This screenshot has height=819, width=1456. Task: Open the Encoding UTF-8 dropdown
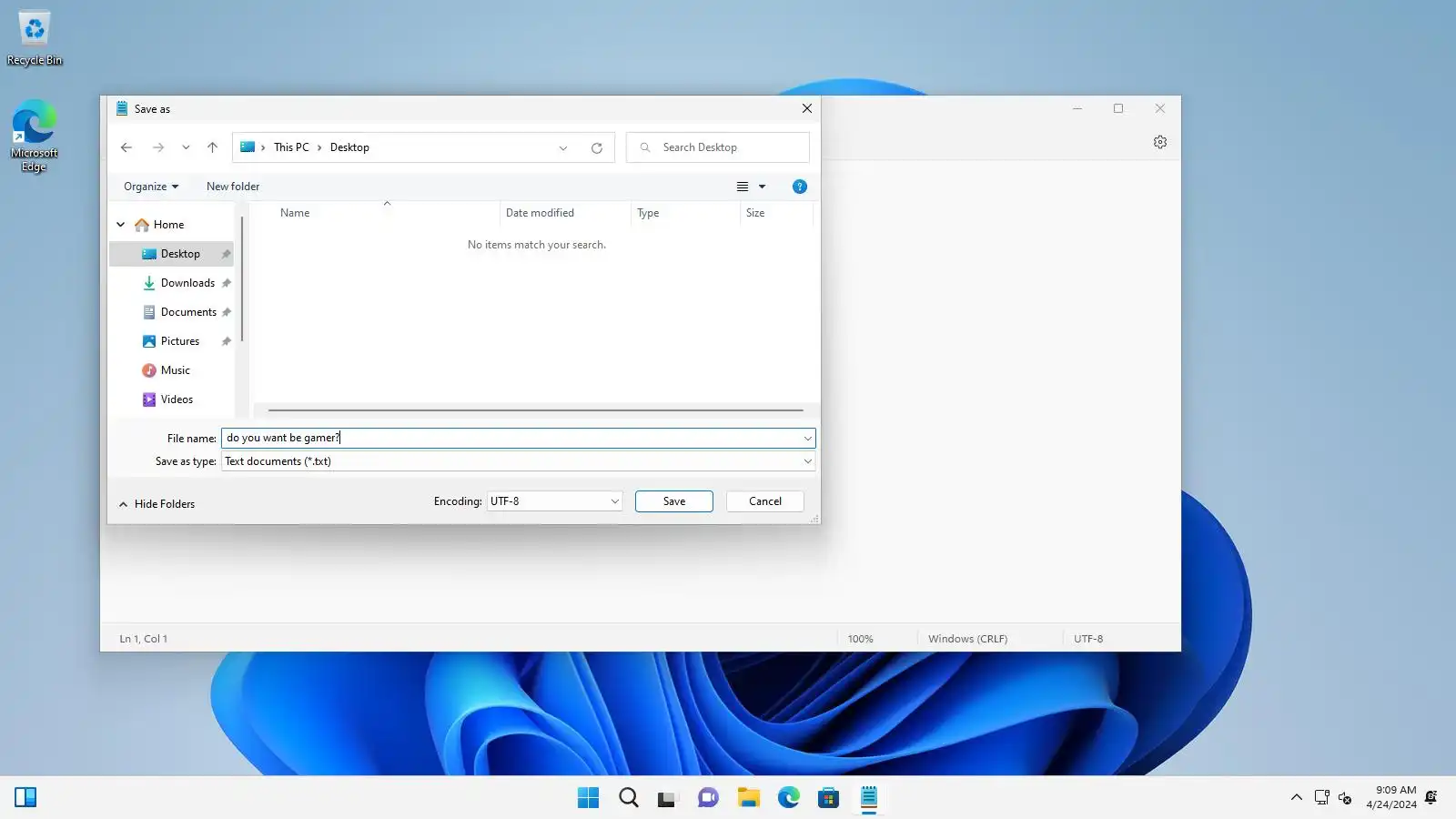pos(555,501)
